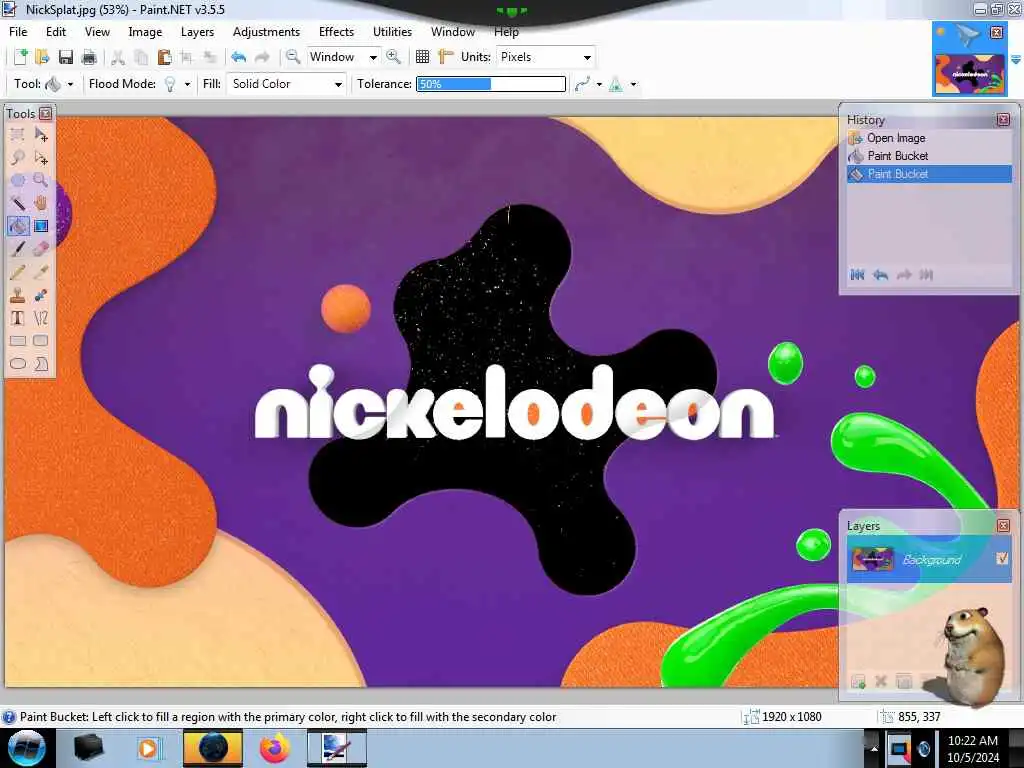Select the Clone Stamp tool

[18, 295]
